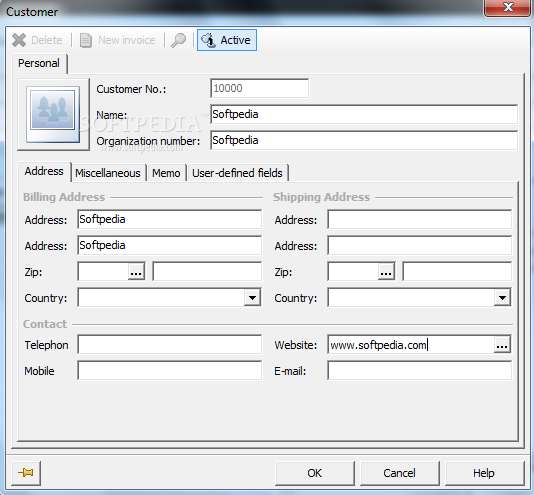This screenshot has width=534, height=495.
Task: Click the 'Delete' toolbar label
Action: point(47,40)
